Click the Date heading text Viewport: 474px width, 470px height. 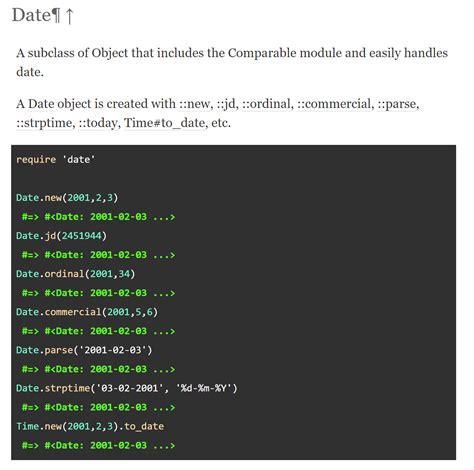(x=31, y=15)
